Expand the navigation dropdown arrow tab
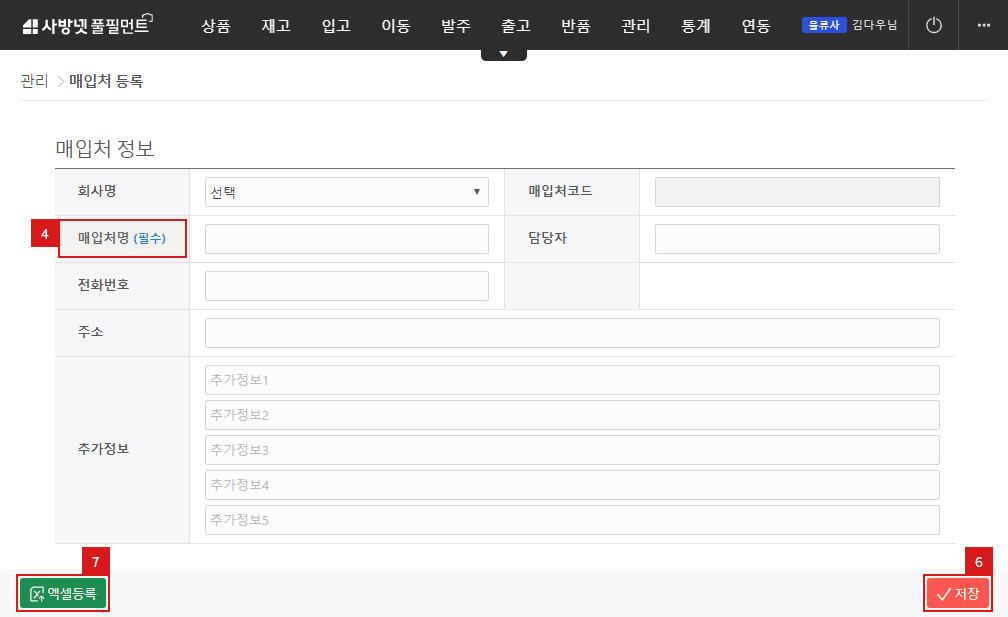The image size is (1008, 617). tap(503, 54)
